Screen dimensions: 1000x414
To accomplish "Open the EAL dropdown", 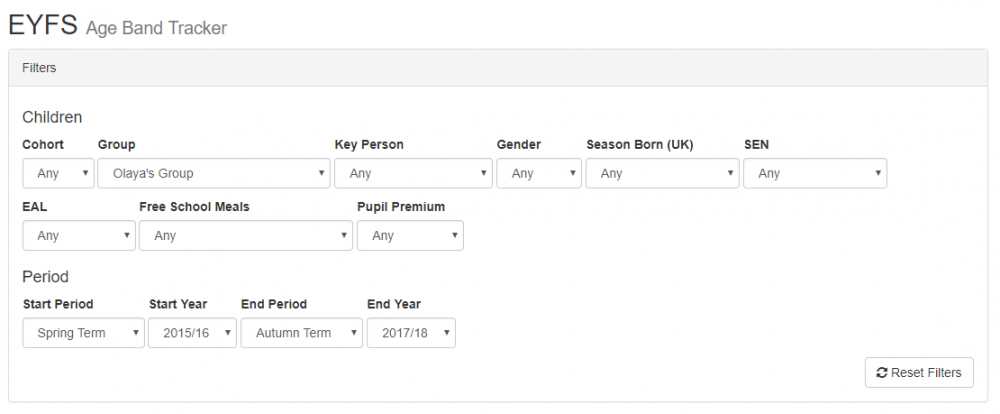I will pos(78,235).
